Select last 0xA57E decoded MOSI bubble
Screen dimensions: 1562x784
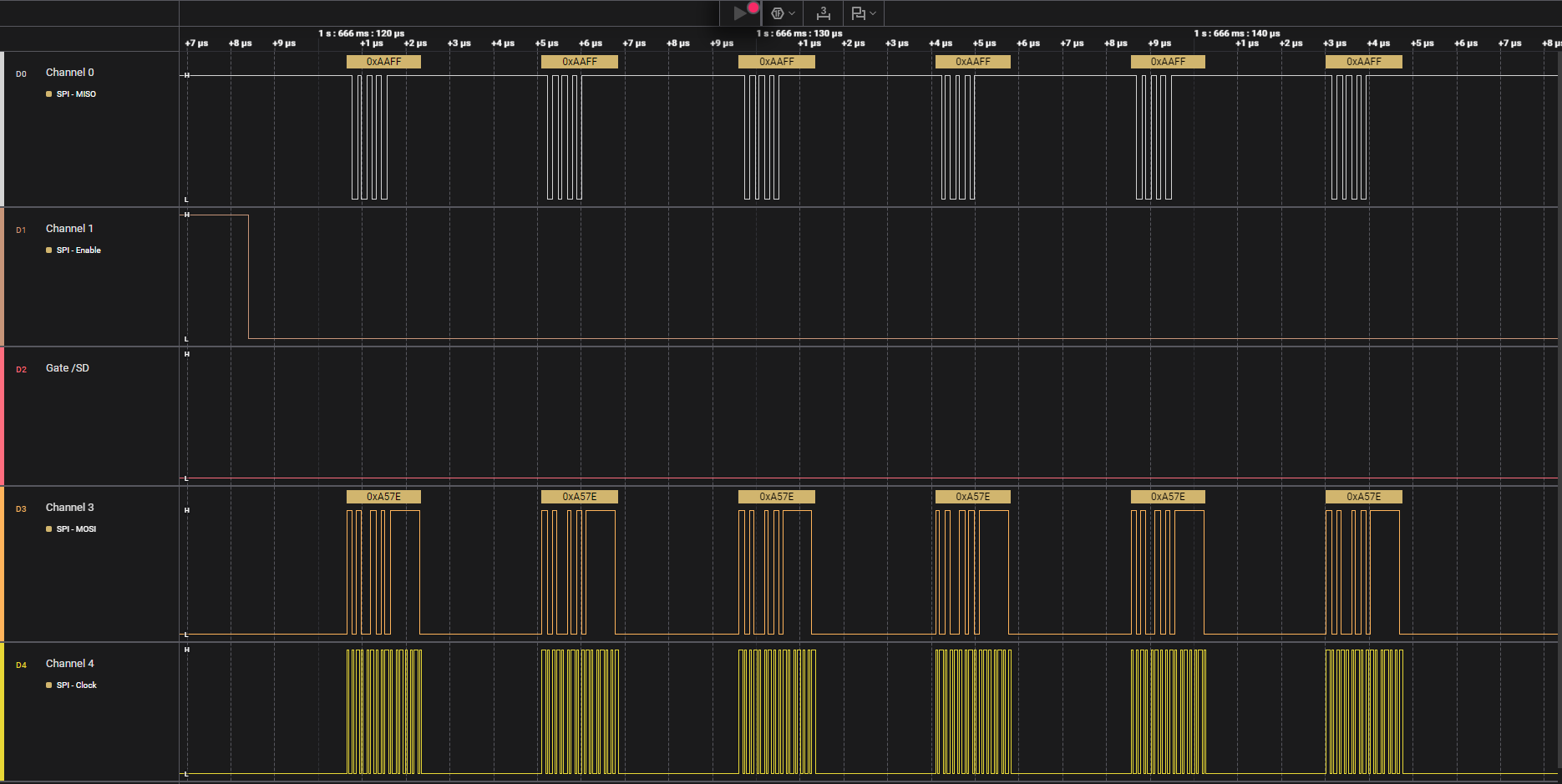point(1363,497)
